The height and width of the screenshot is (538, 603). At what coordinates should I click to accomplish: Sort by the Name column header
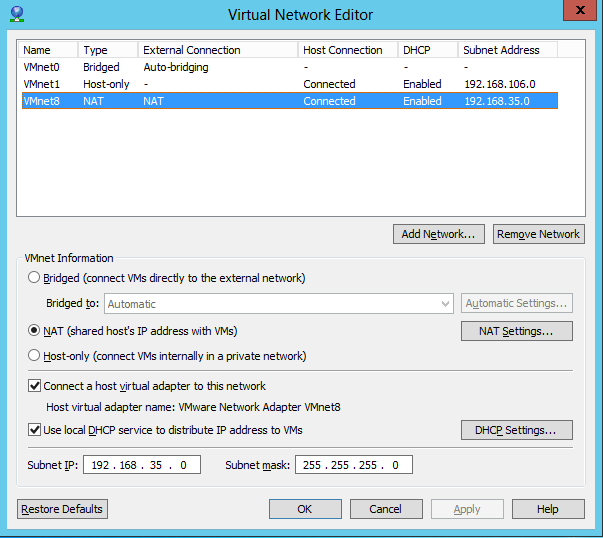click(47, 50)
